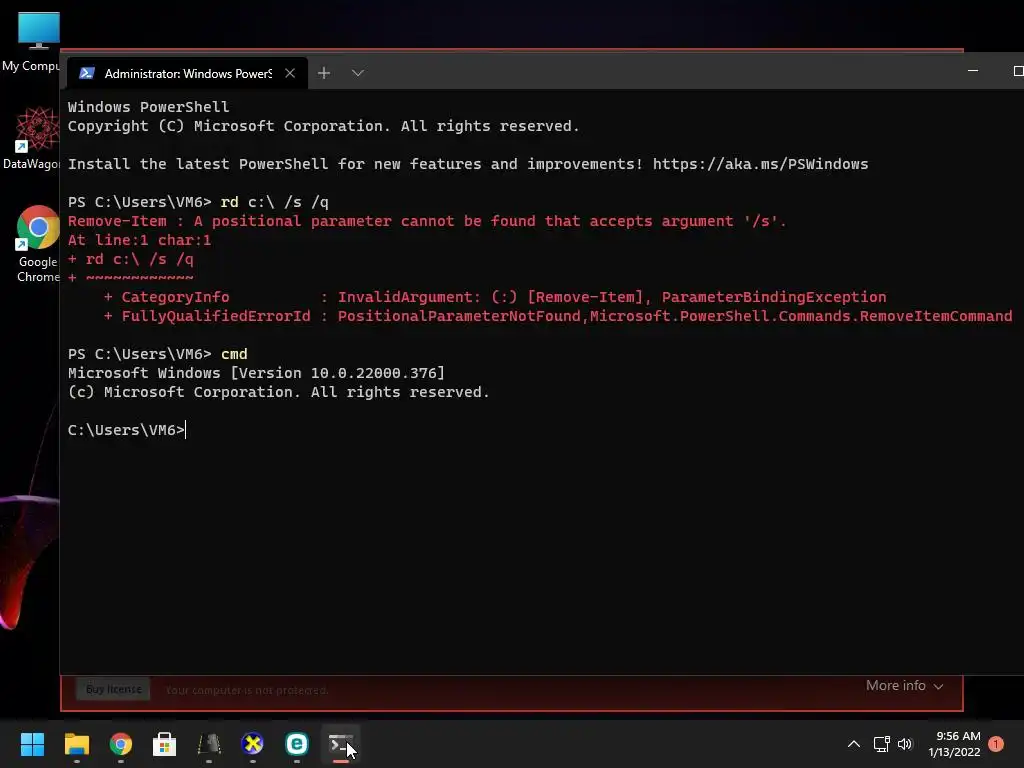Image resolution: width=1024 pixels, height=768 pixels.
Task: Close the PowerShell terminal tab
Action: click(290, 73)
